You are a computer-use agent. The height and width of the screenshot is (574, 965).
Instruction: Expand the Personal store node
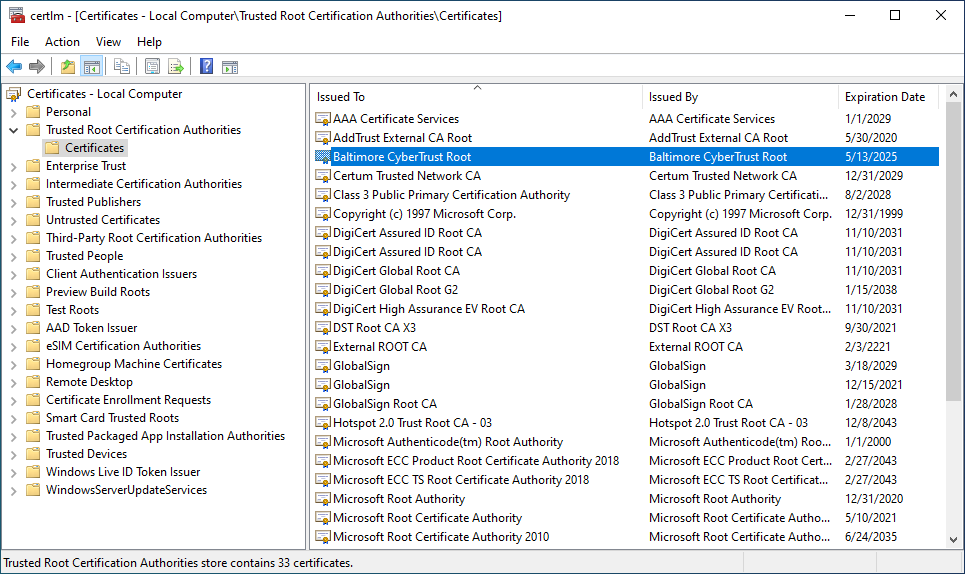14,113
